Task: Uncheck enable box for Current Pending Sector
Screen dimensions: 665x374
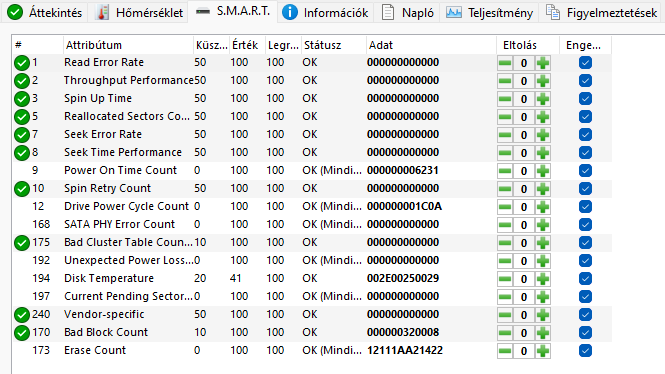Action: [585, 297]
